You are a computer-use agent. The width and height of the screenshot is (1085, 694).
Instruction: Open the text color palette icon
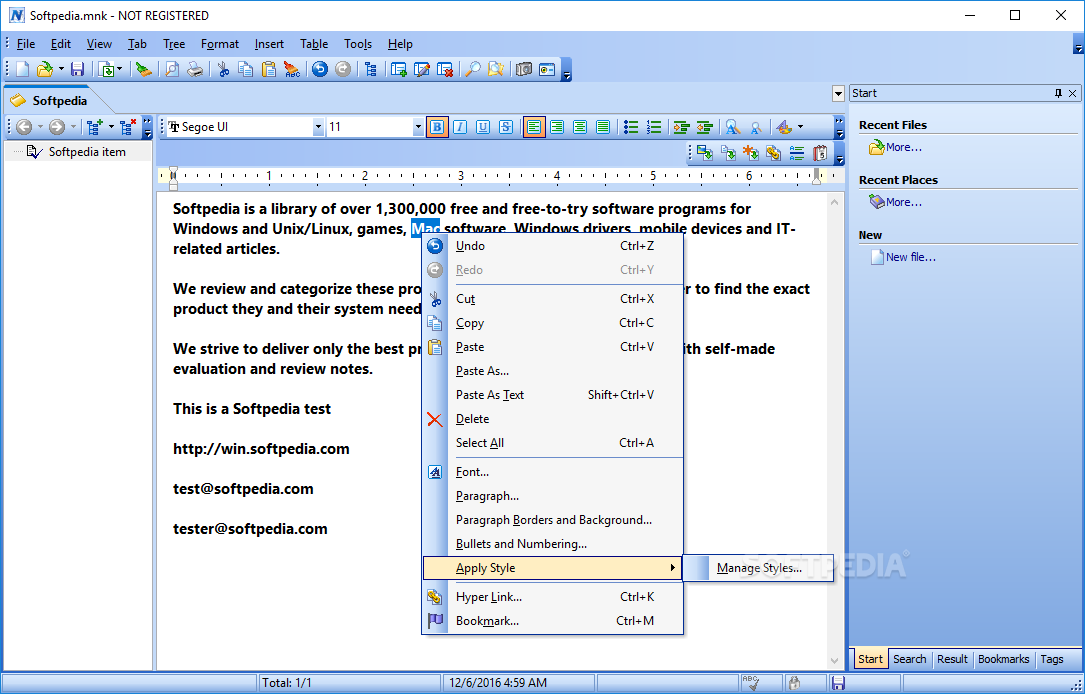pyautogui.click(x=784, y=127)
